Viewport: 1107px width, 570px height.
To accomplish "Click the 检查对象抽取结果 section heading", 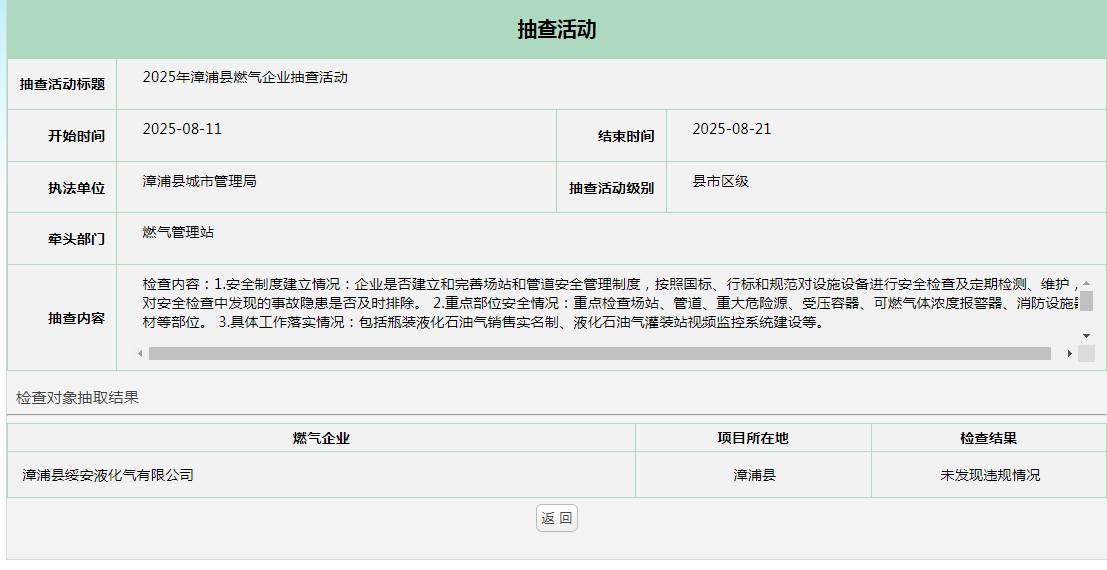I will pyautogui.click(x=77, y=397).
